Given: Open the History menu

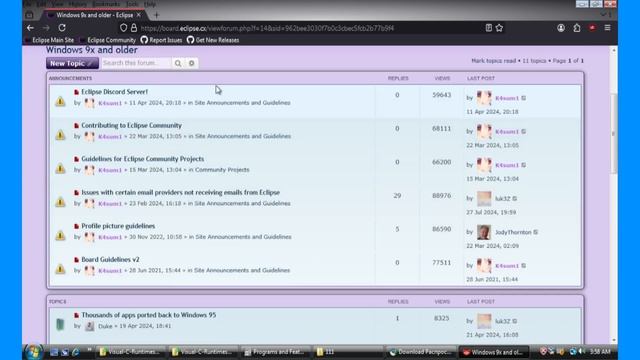Looking at the screenshot, I should pyautogui.click(x=78, y=4).
